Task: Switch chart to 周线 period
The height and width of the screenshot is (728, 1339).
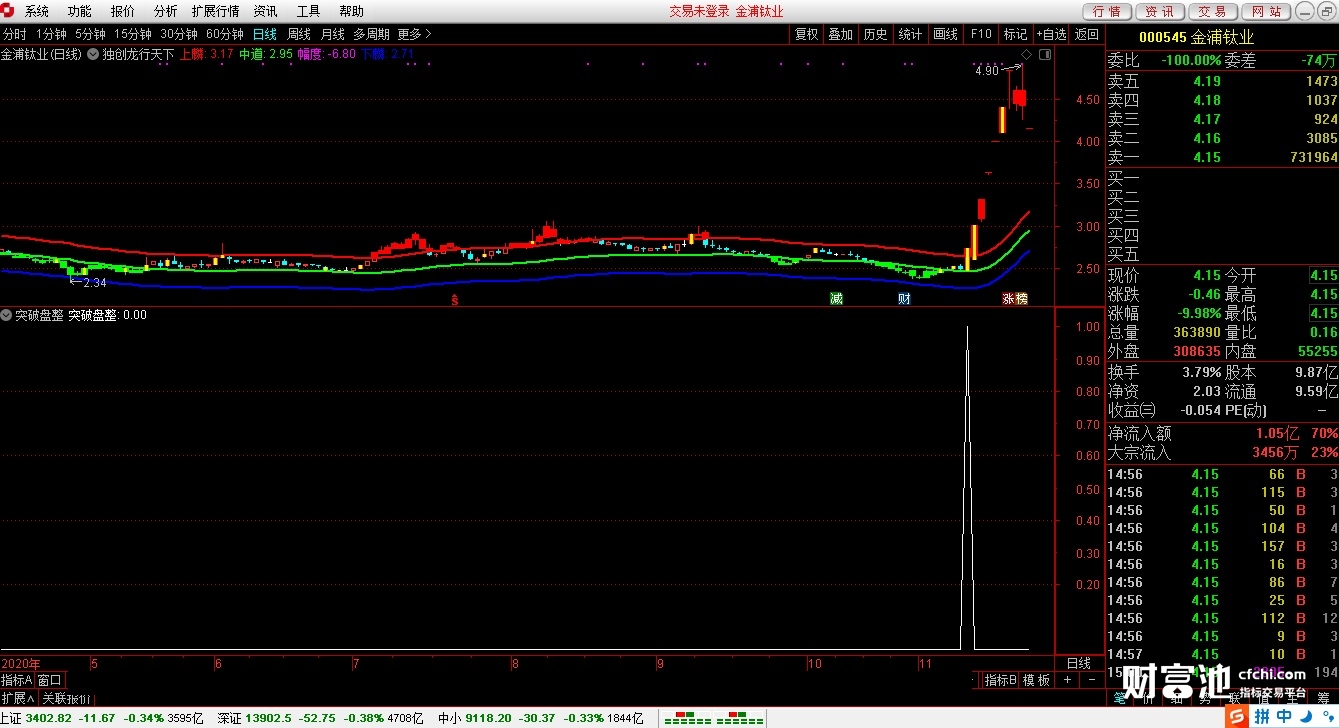Action: pos(299,34)
